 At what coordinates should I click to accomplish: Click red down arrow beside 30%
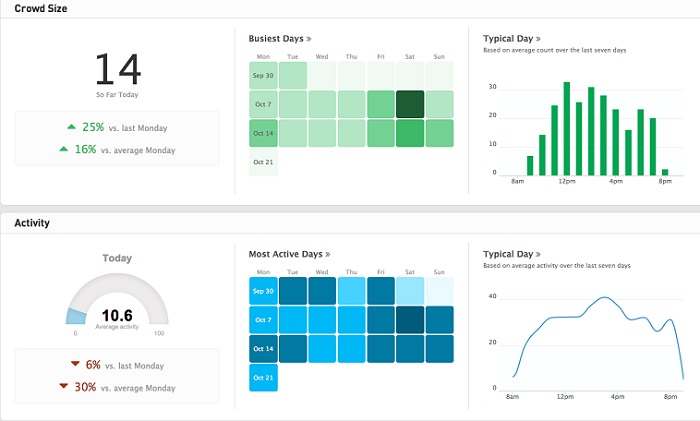tap(64, 387)
